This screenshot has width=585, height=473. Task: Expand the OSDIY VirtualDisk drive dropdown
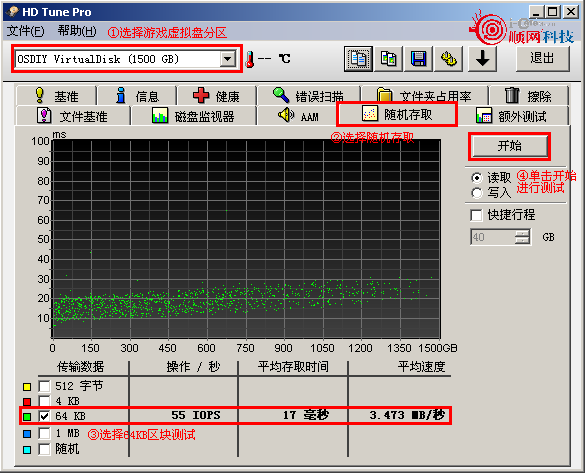(x=228, y=59)
